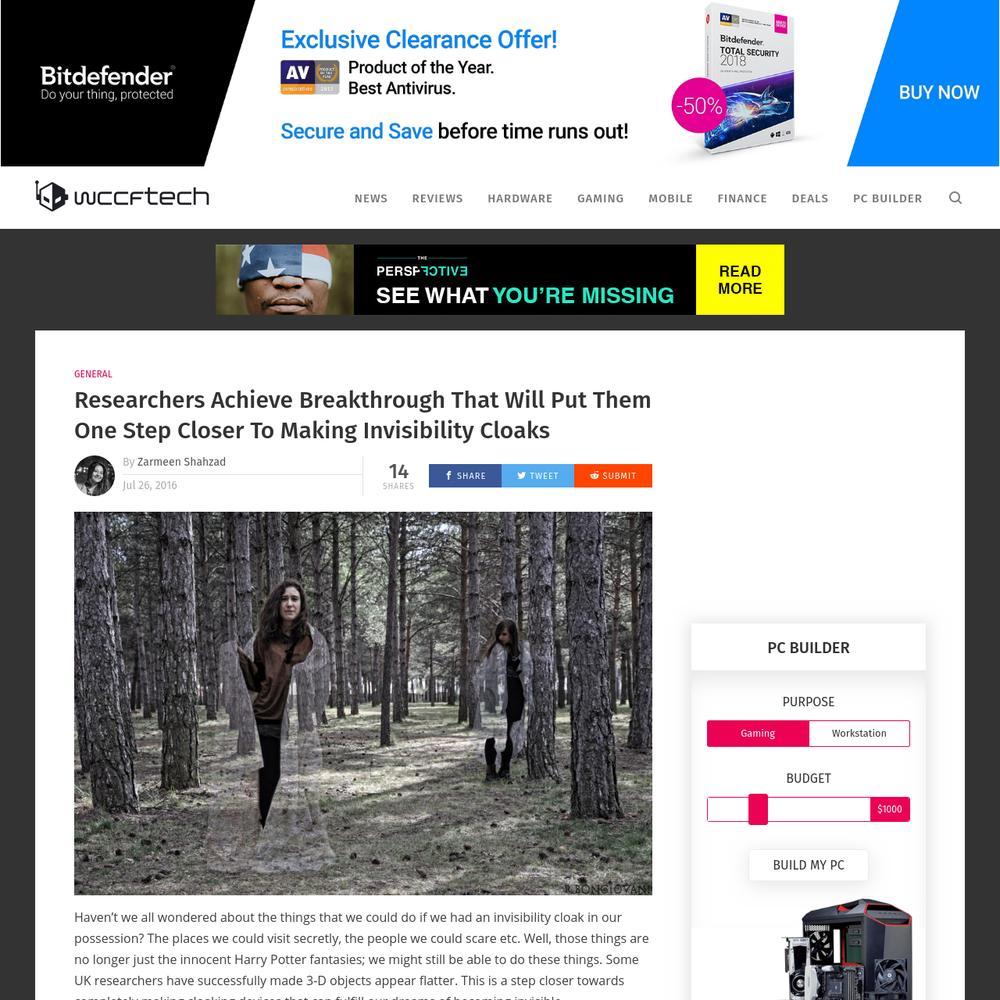Select Gaming purpose option
Screen dimensions: 1000x1000
(x=758, y=733)
